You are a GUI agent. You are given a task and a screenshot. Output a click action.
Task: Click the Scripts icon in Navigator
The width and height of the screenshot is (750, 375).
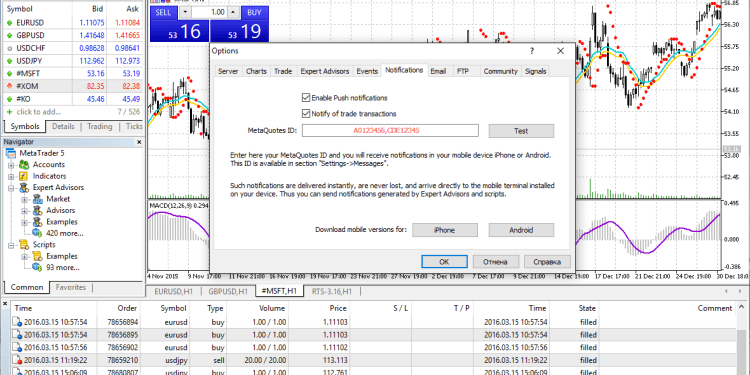click(24, 245)
